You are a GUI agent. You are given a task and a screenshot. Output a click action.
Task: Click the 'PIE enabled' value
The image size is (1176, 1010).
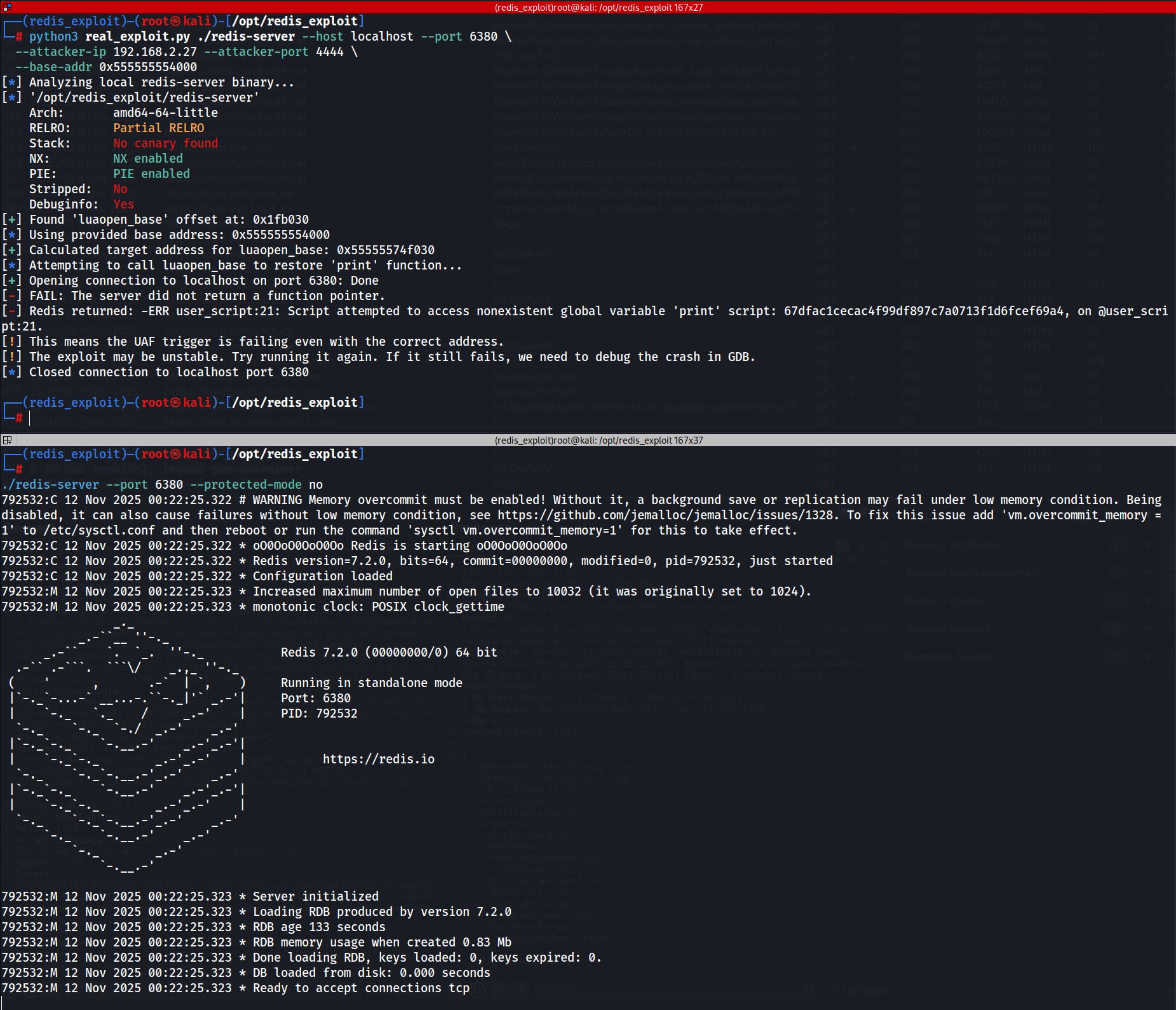coord(151,174)
